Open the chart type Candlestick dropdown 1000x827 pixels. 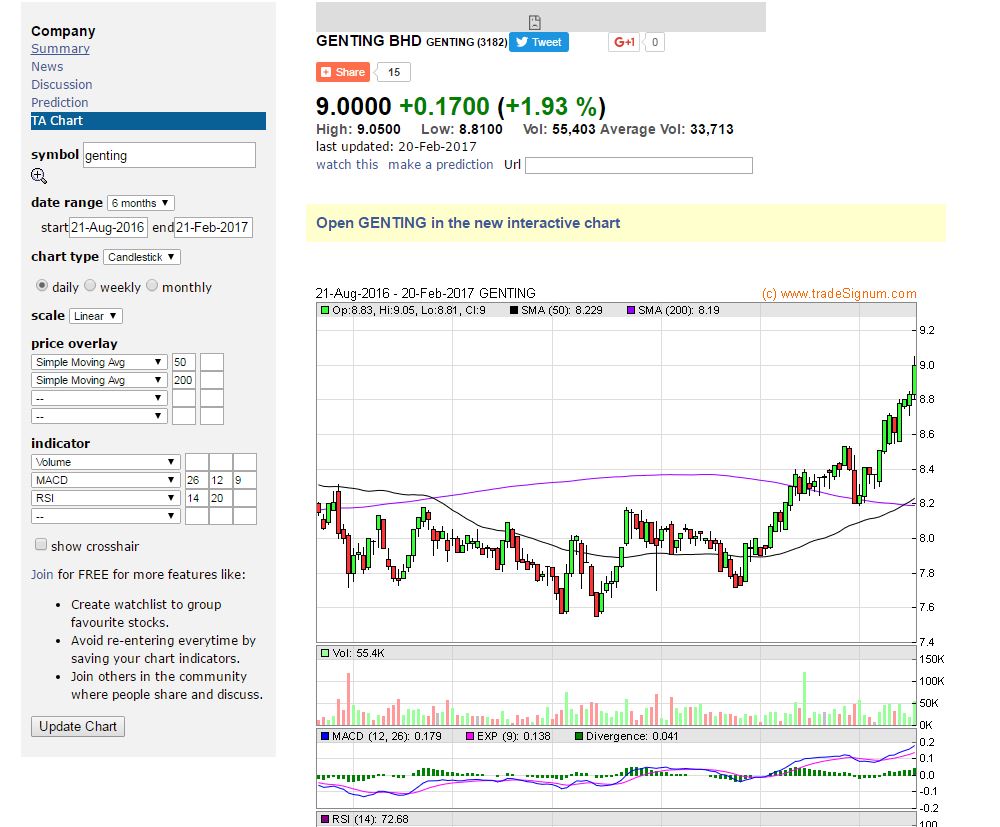(x=142, y=257)
